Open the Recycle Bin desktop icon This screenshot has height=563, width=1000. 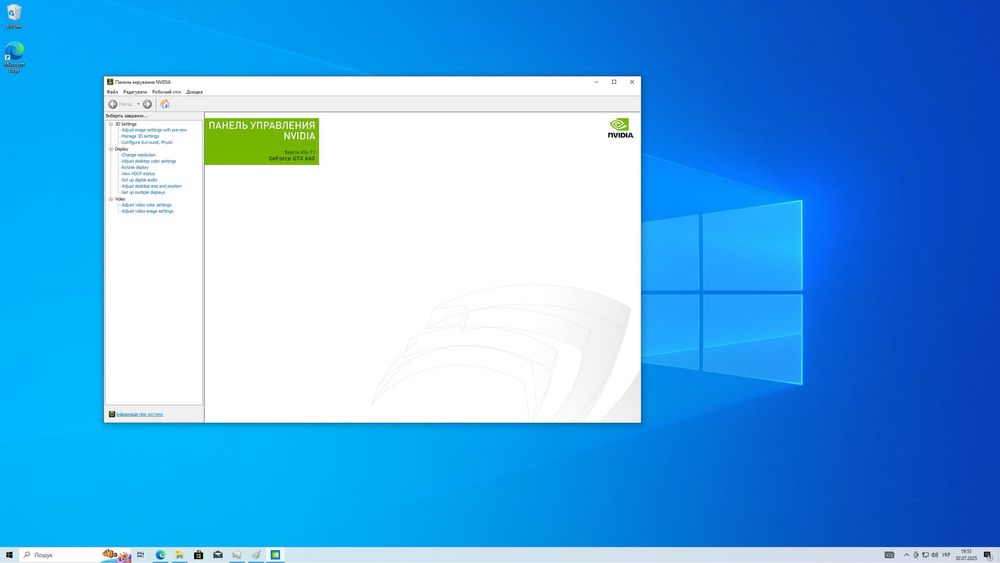(x=14, y=17)
